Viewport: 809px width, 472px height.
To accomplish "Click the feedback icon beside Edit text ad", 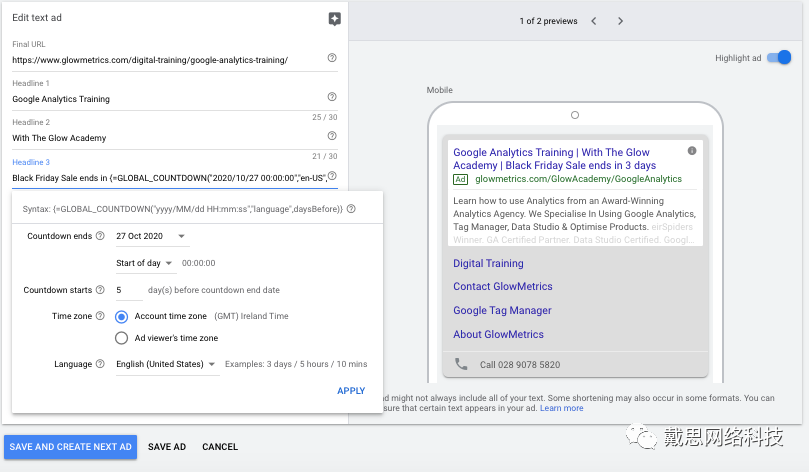I will [x=334, y=19].
